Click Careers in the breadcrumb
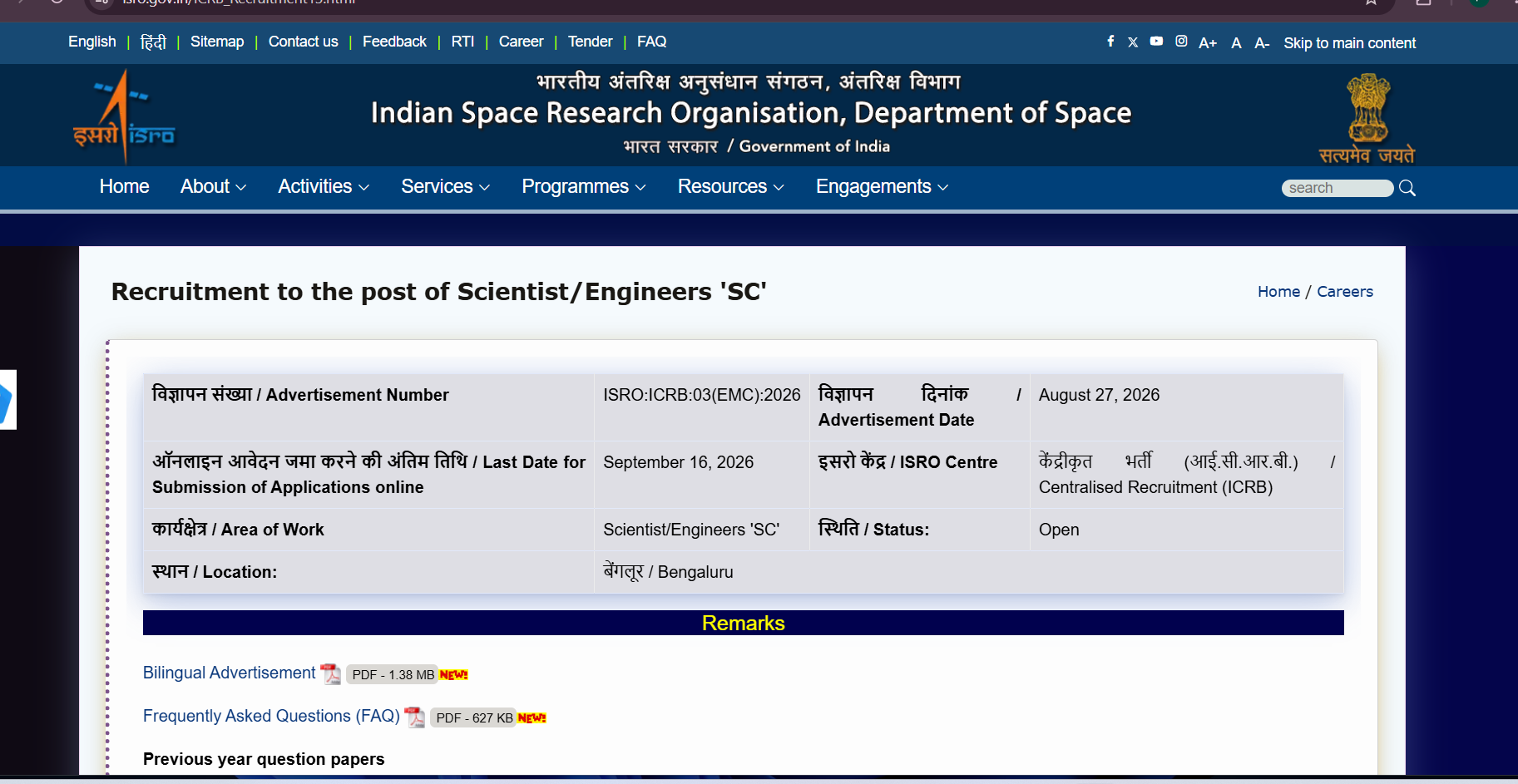 click(1345, 292)
